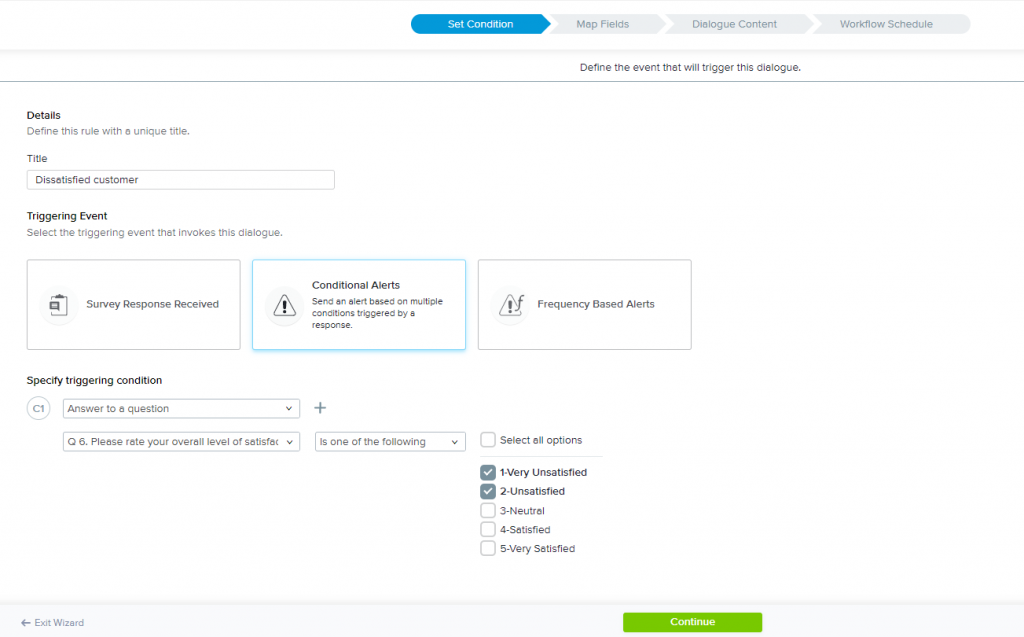Click the Title input field
This screenshot has height=637, width=1024.
[181, 180]
